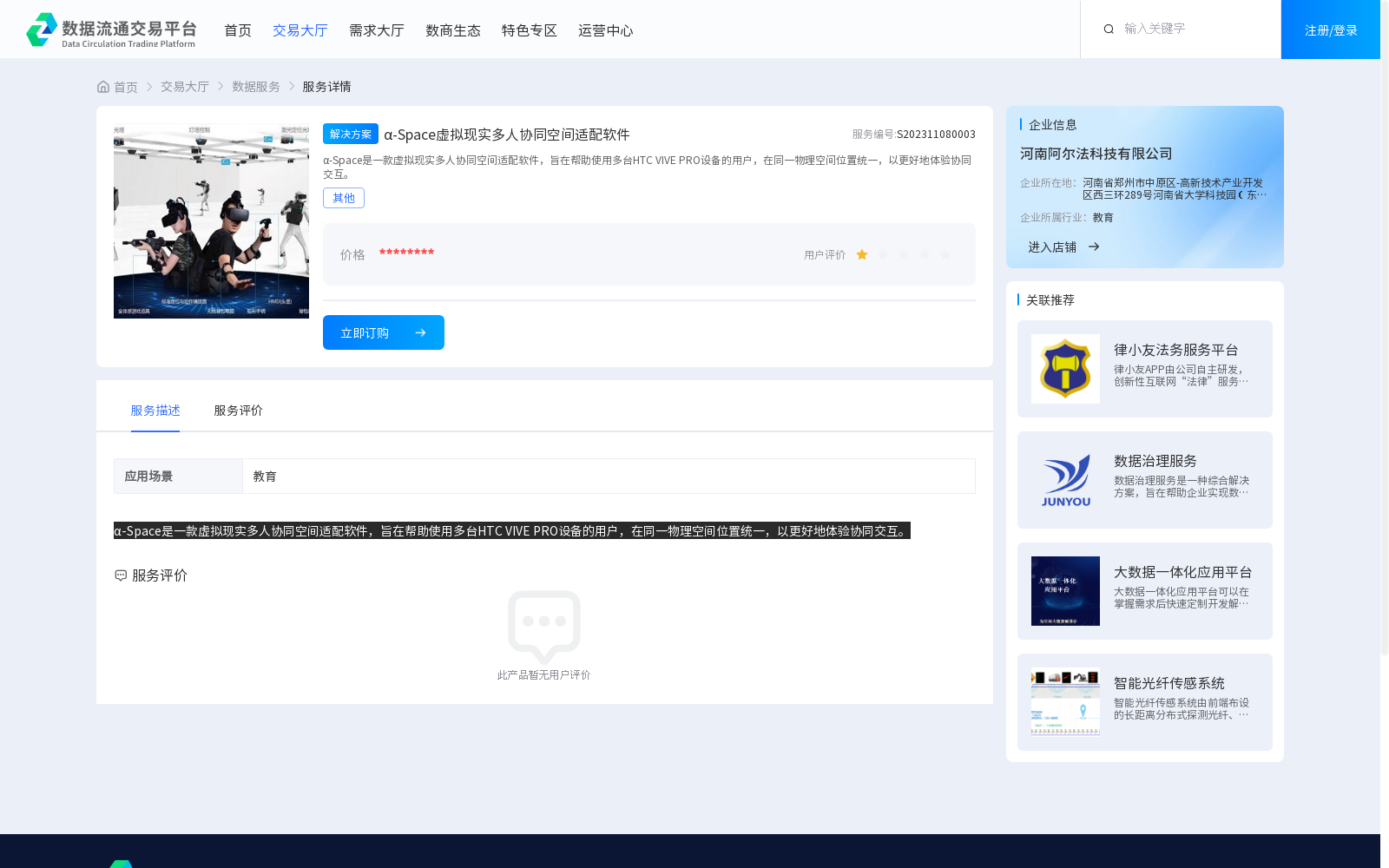Open the 智能光纤传感系统 recommendation title

[x=1169, y=683]
